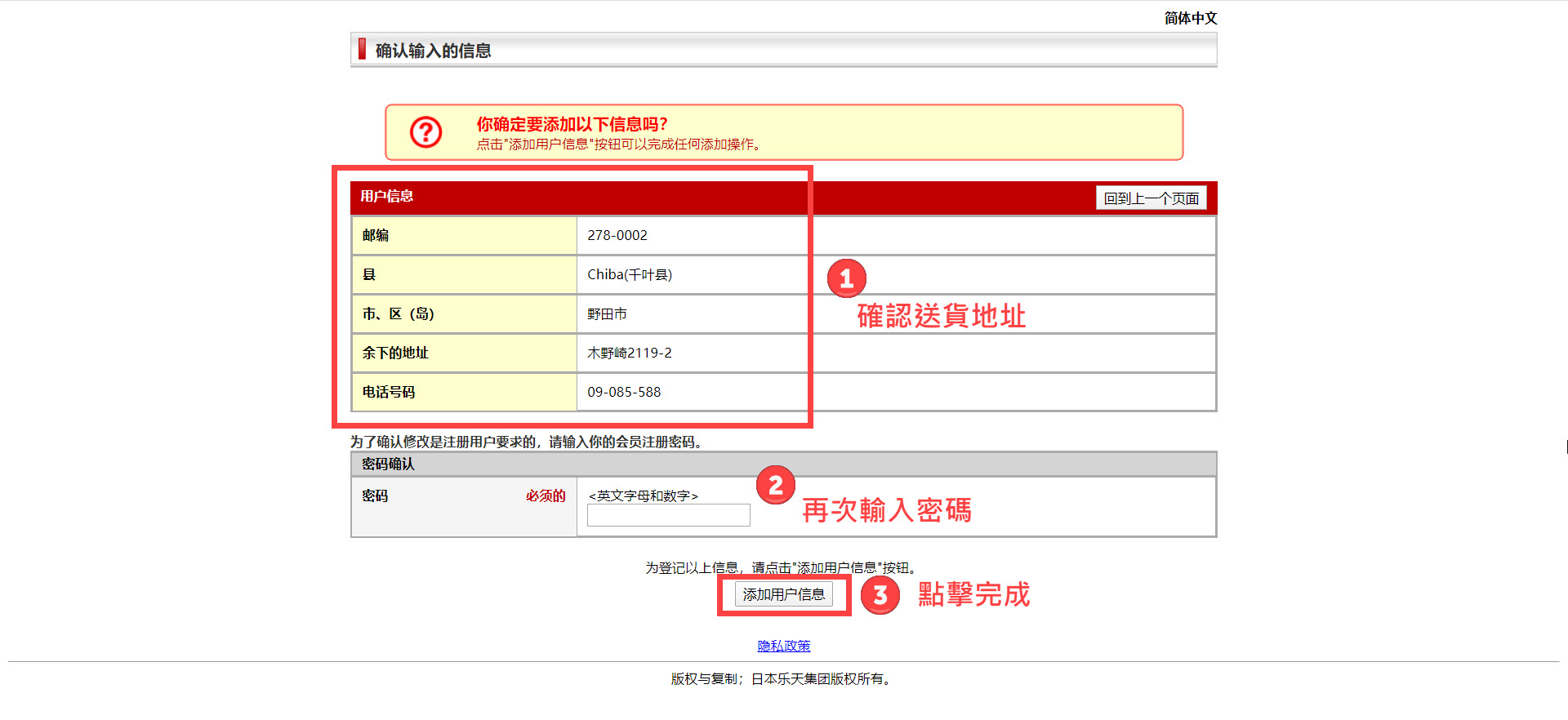Viewport: 1568px width, 720px height.
Task: Submit with the 添加用户信息 button
Action: click(783, 594)
